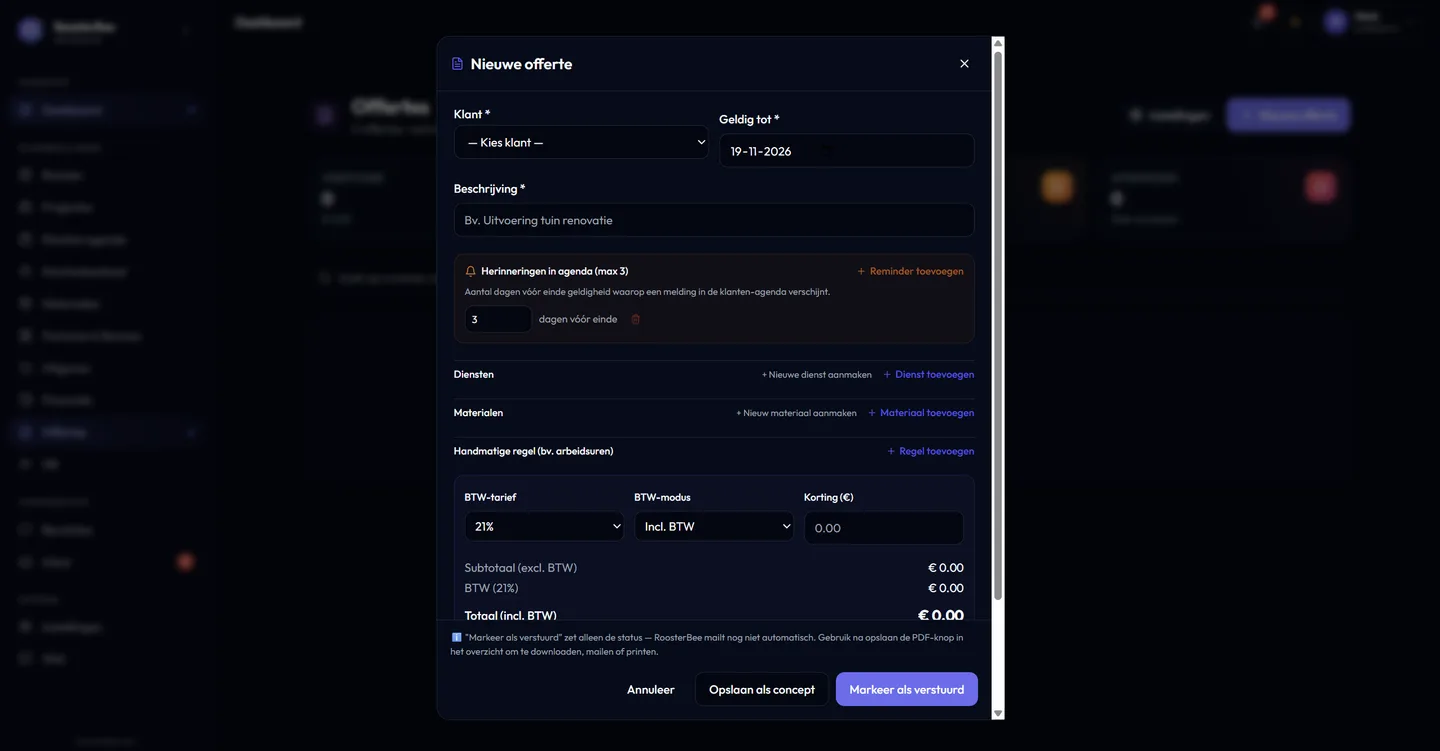Click Markeer als verstuurd button
Viewport: 1440px width, 751px height.
coord(907,689)
